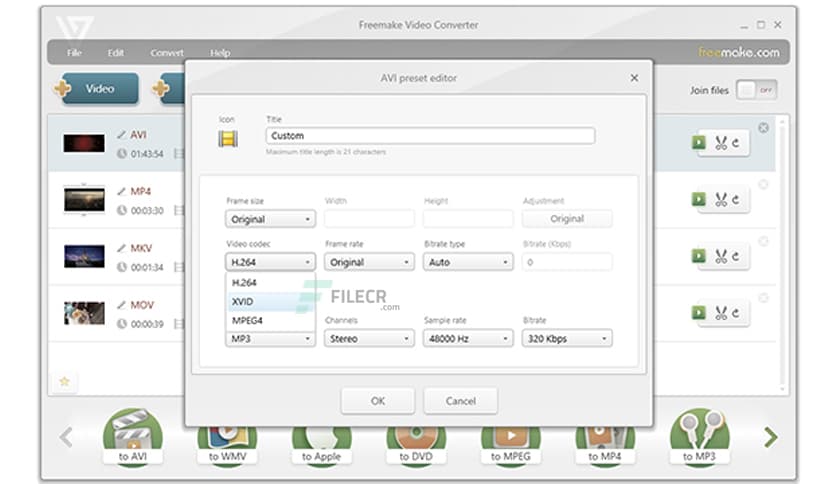Choose the to Apple output format
The width and height of the screenshot is (836, 484).
tap(321, 447)
